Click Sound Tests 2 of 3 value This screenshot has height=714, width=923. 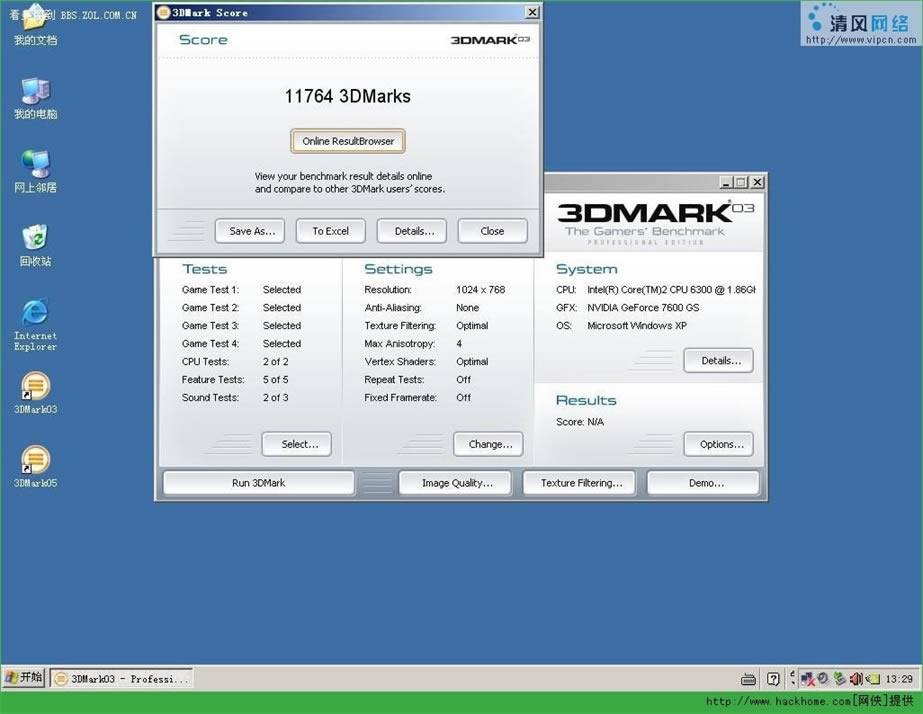click(x=275, y=398)
